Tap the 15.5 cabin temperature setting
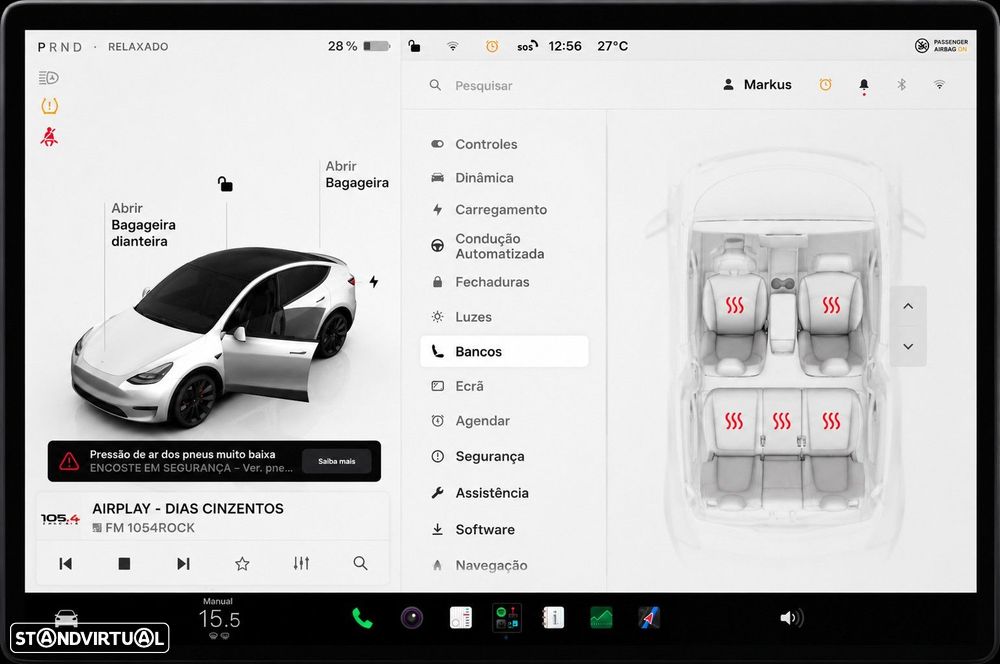 tap(219, 619)
